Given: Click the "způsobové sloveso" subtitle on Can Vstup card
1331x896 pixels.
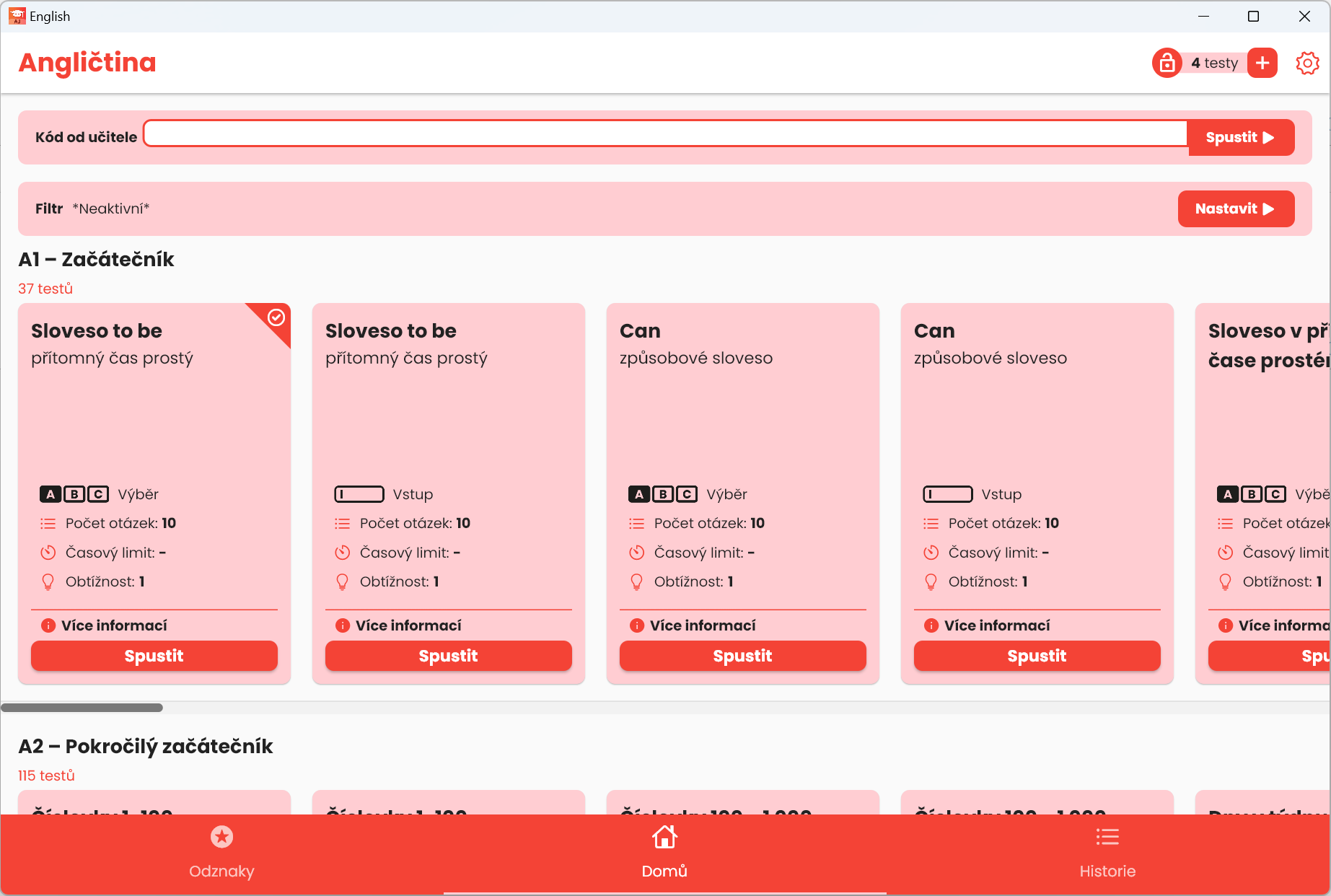Looking at the screenshot, I should click(x=990, y=359).
